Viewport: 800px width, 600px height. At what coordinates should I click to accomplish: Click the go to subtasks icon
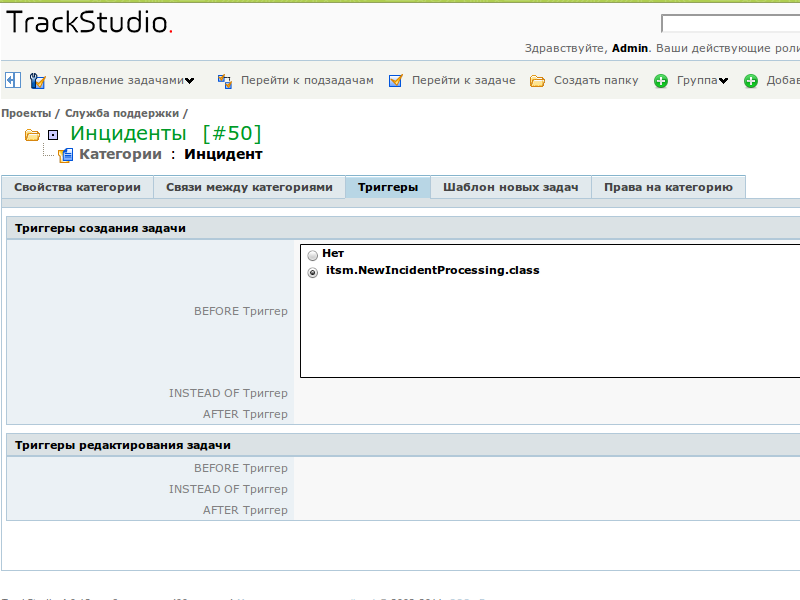pyautogui.click(x=225, y=81)
